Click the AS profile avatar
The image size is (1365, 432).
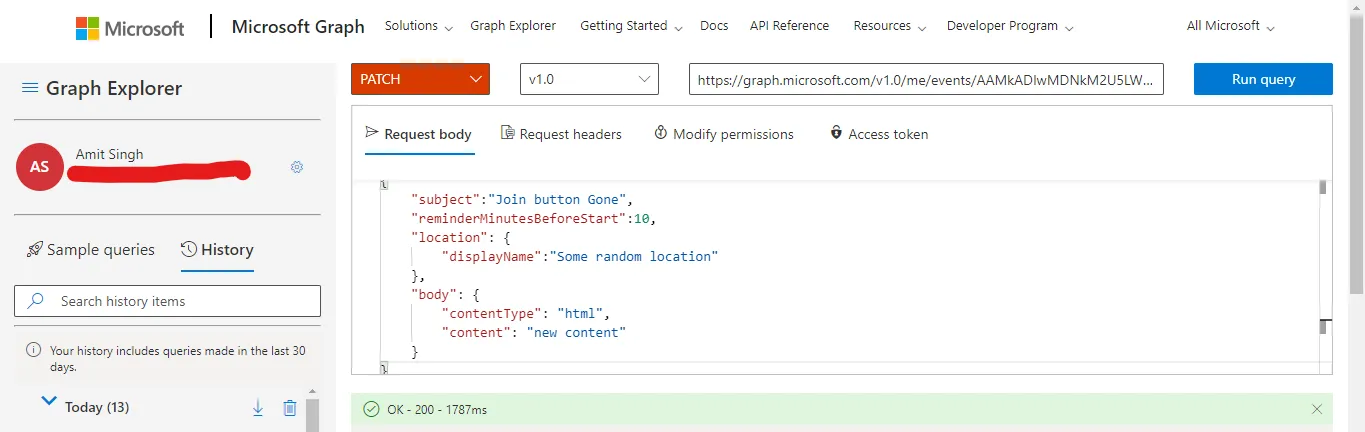39,167
